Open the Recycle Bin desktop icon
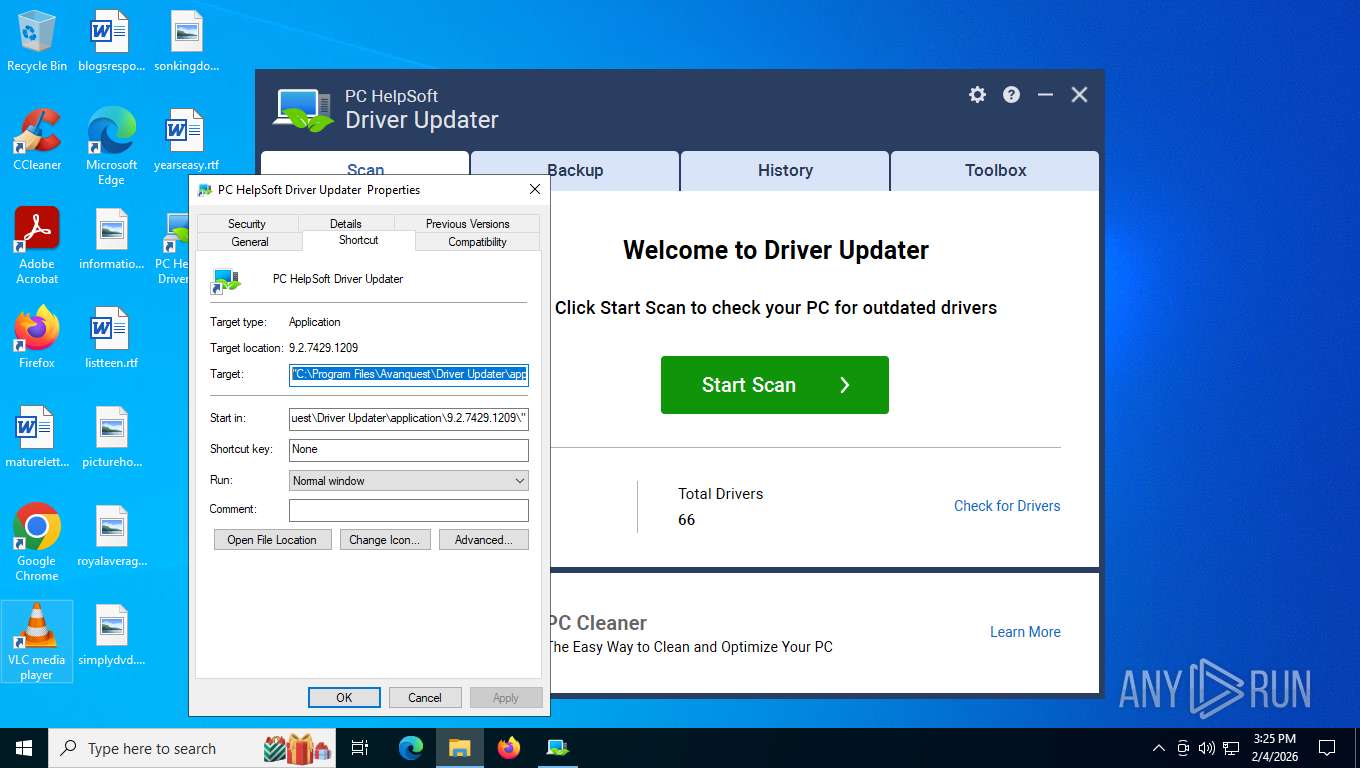 point(37,41)
